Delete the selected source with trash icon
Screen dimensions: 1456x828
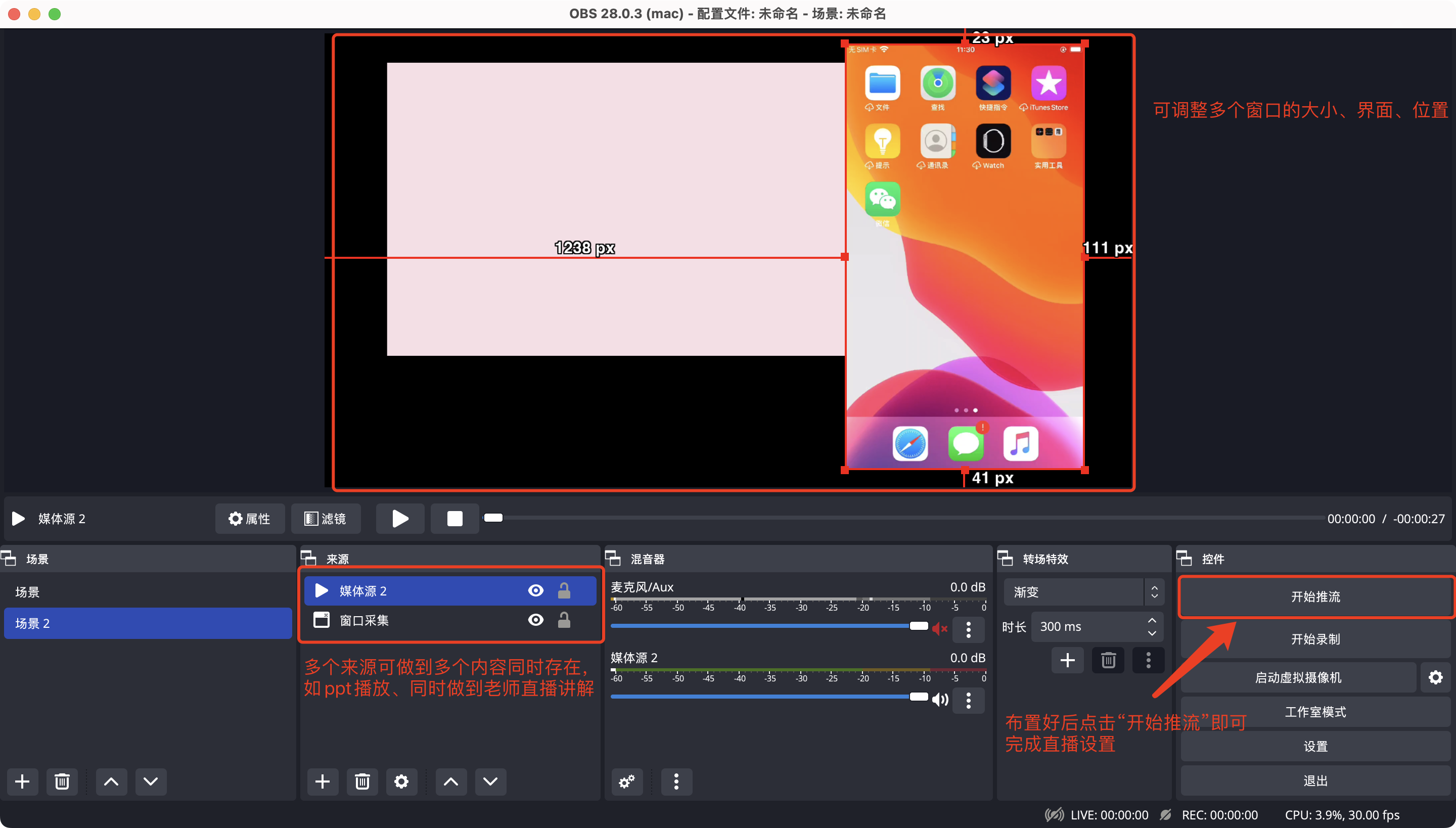point(362,781)
